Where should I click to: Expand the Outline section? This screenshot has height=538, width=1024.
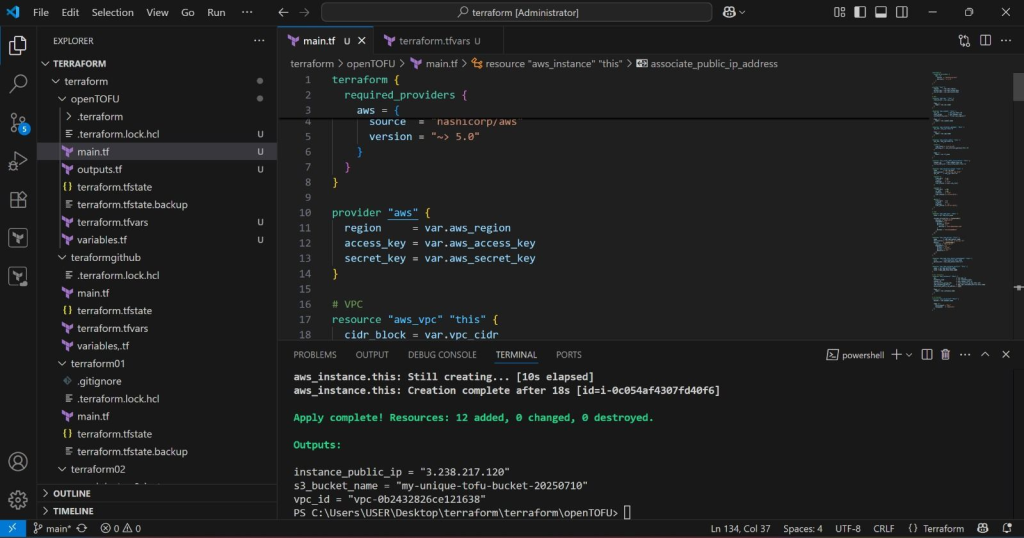pyautogui.click(x=157, y=493)
